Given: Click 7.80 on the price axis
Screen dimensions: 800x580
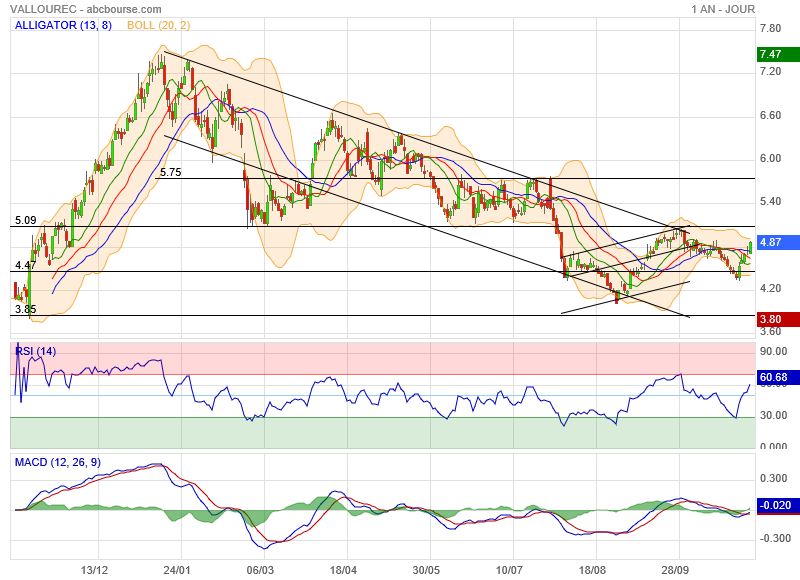Looking at the screenshot, I should coord(770,29).
